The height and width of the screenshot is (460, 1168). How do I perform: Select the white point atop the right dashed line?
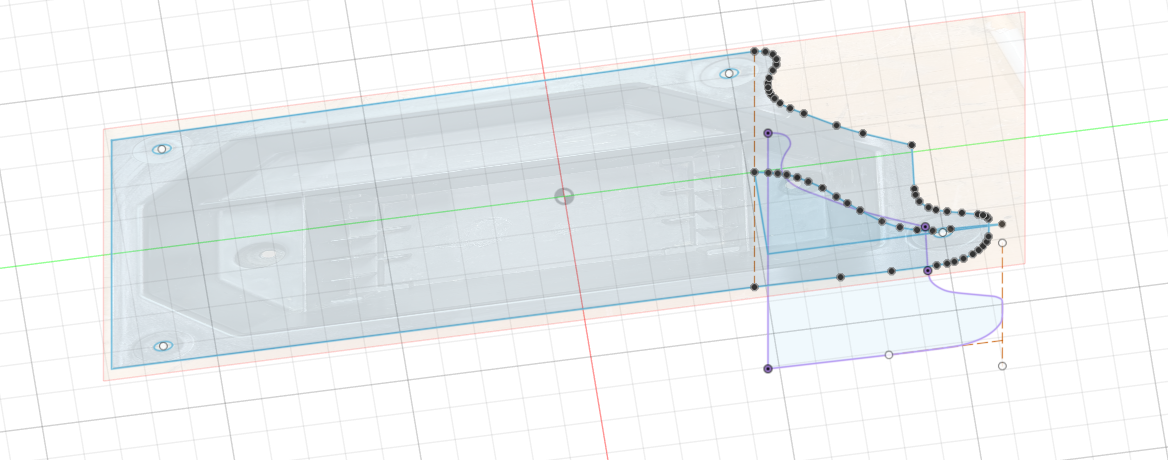click(x=1002, y=243)
